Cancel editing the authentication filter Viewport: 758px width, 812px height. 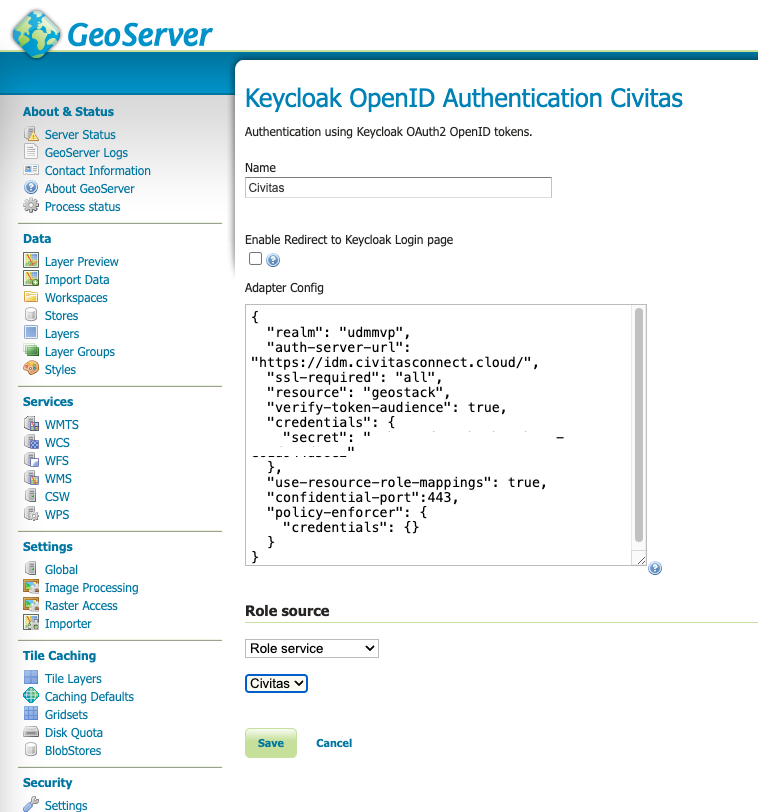click(x=334, y=743)
